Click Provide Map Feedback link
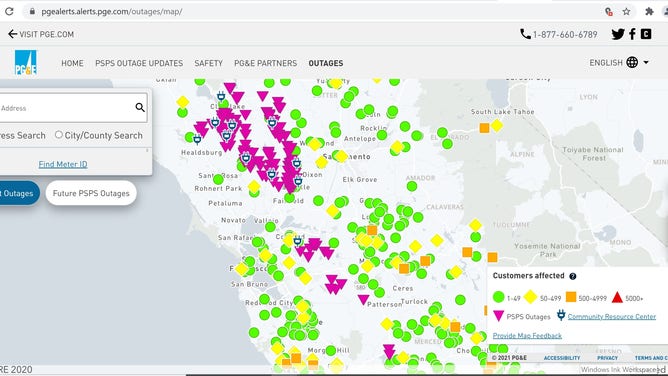The height and width of the screenshot is (376, 668). [x=527, y=336]
